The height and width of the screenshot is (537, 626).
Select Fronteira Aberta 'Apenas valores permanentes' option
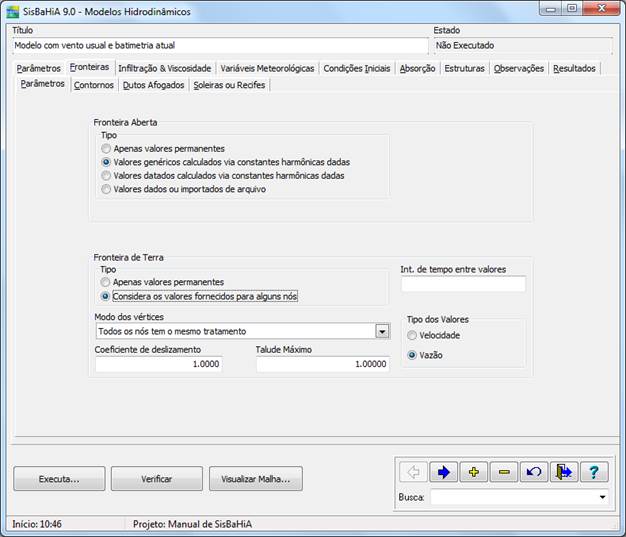pyautogui.click(x=163, y=149)
